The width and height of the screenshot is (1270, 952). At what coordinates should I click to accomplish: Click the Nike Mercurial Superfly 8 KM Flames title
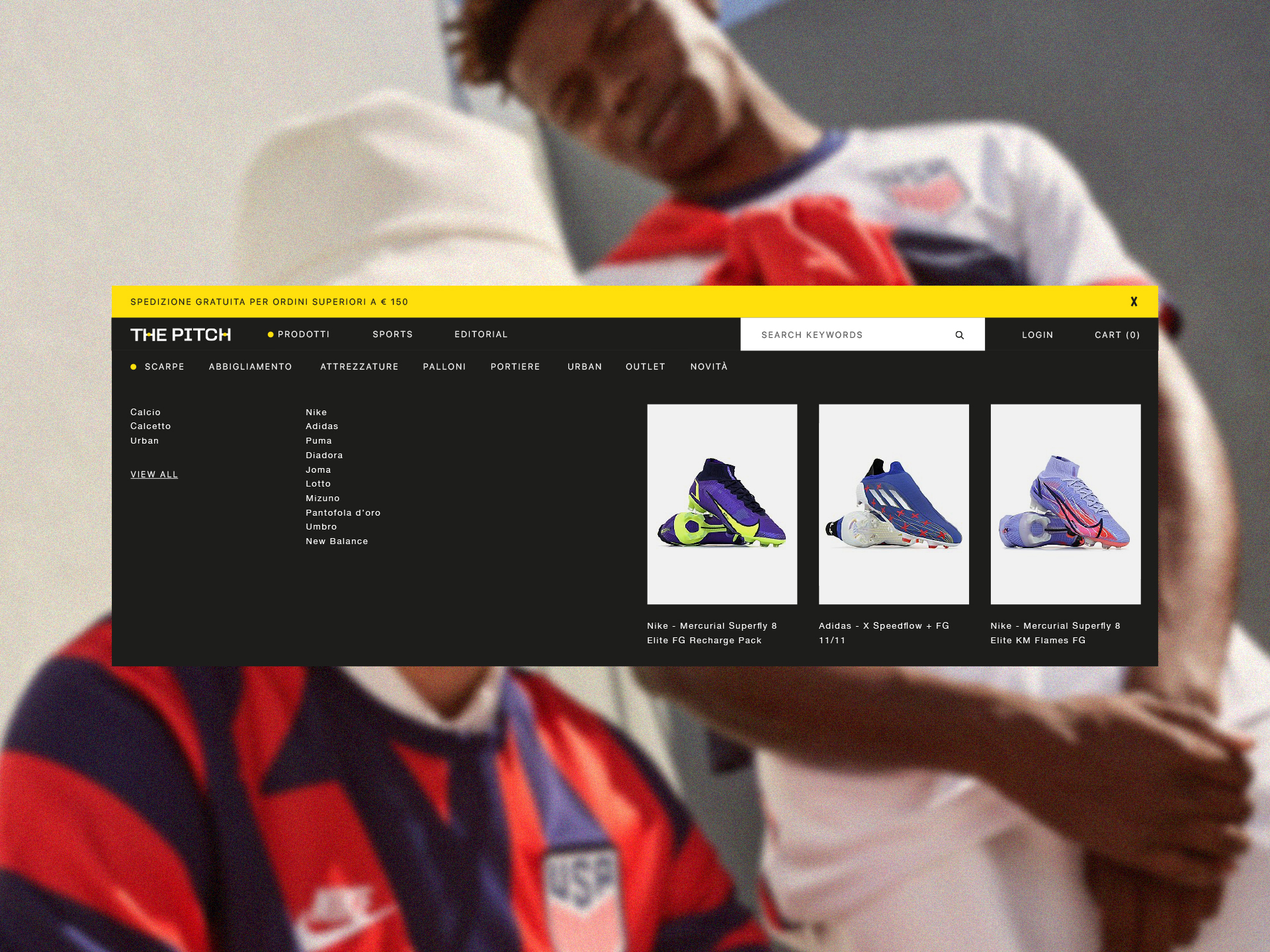(x=1056, y=633)
